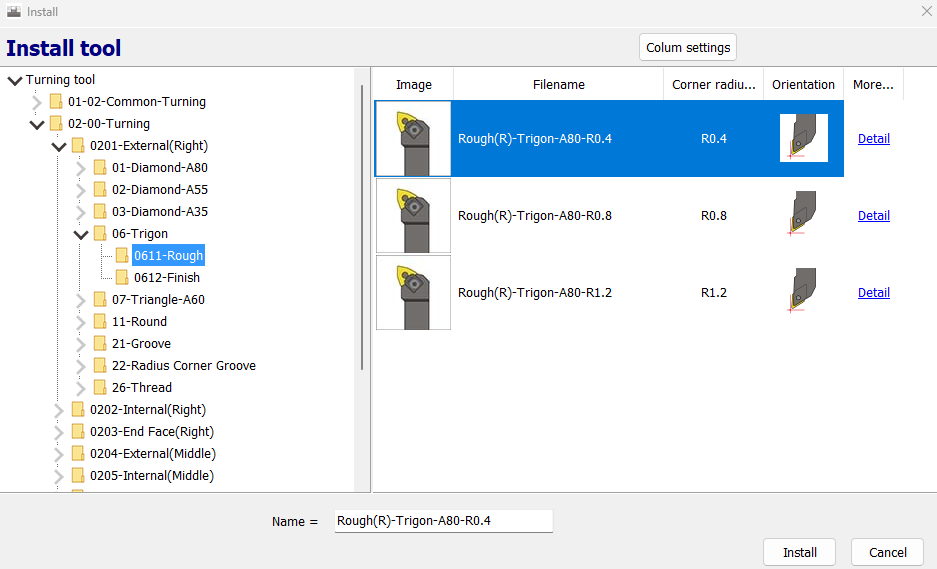Close the Install window
The image size is (937, 569).
(926, 11)
